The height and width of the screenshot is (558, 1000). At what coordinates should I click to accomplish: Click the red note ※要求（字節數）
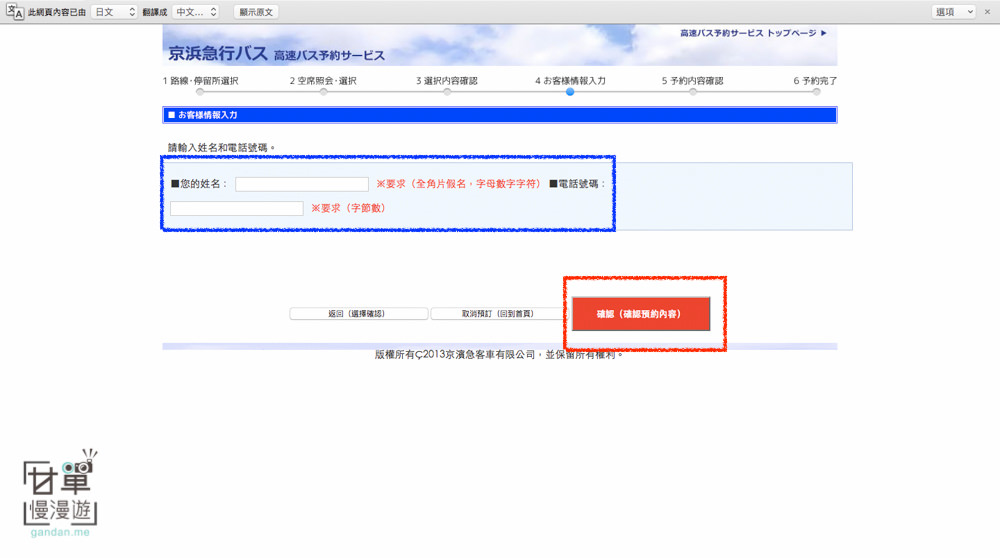(x=348, y=208)
